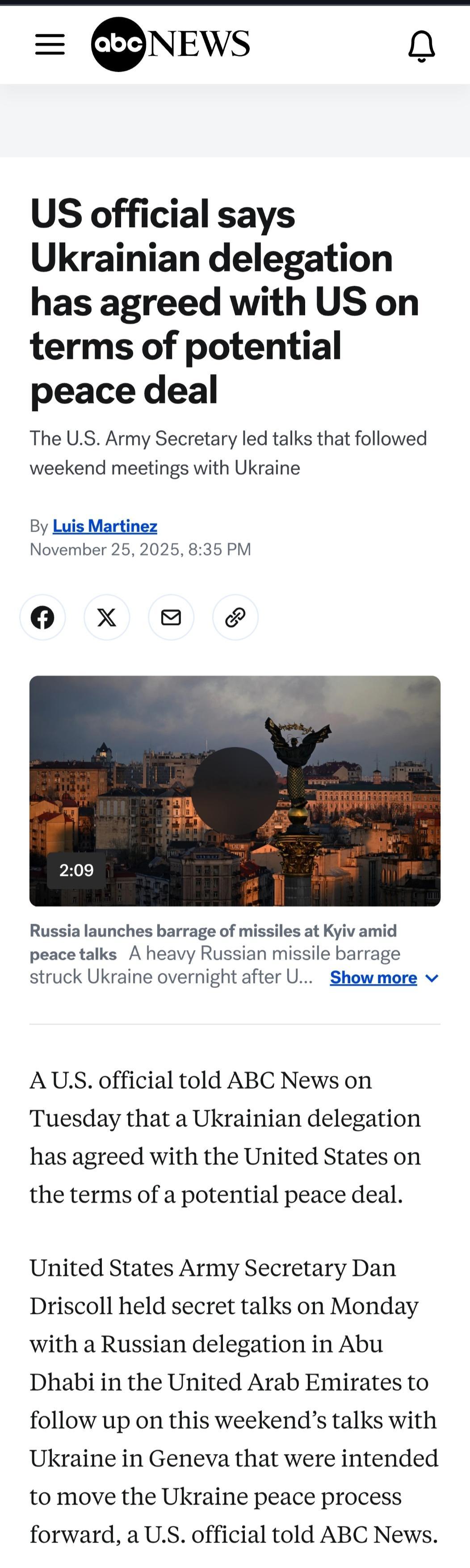Click the chevron beside Show more
This screenshot has height=1568, width=470.
pyautogui.click(x=432, y=978)
